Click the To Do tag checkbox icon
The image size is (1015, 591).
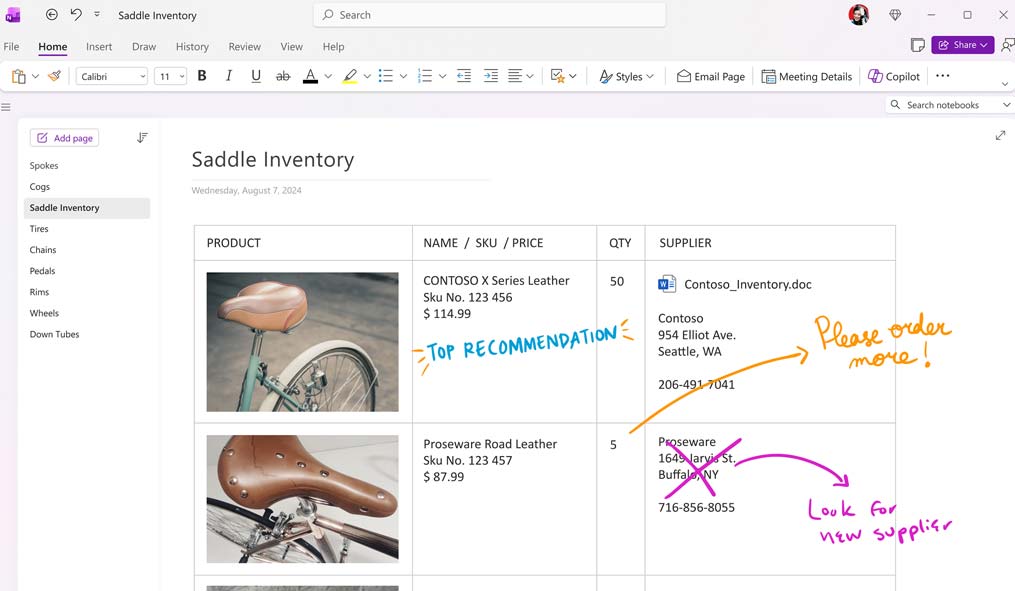[x=557, y=76]
